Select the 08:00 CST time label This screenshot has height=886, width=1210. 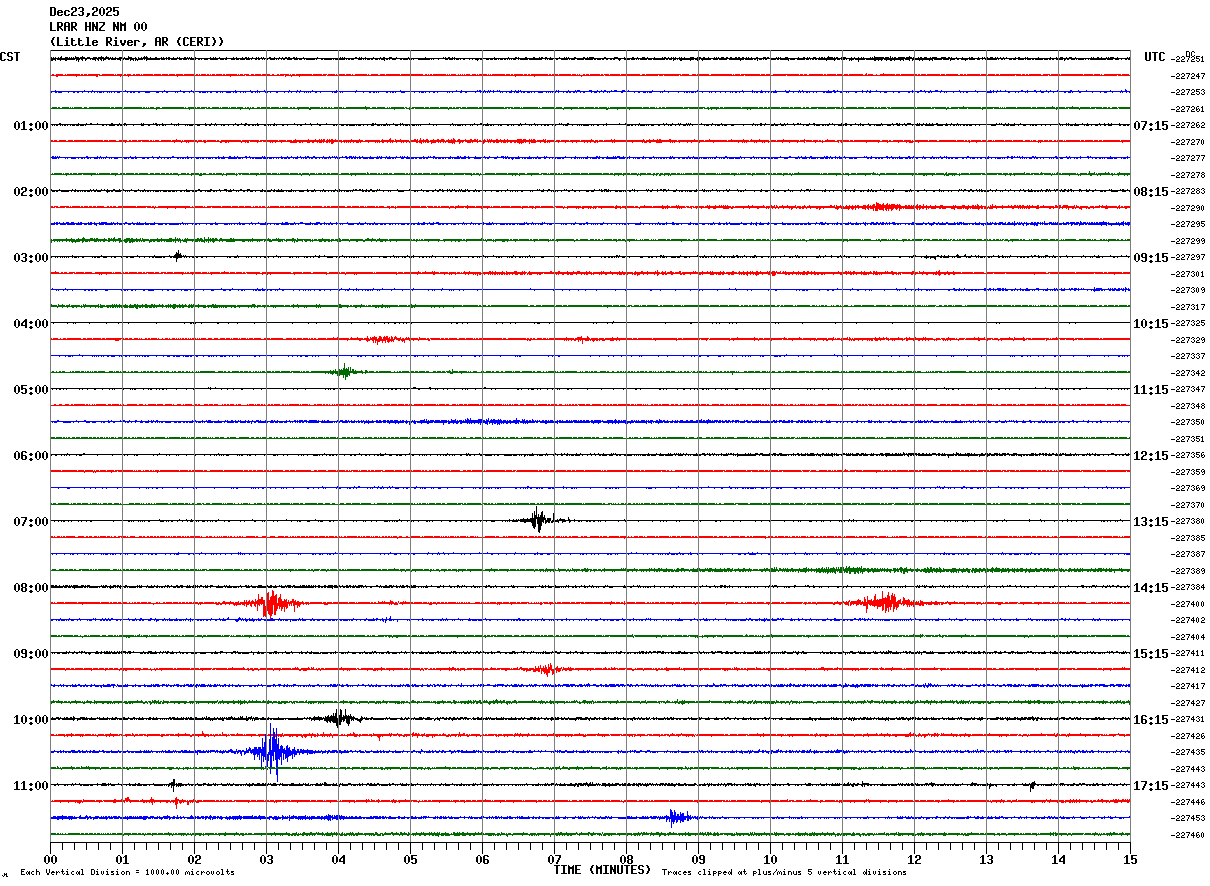(x=30, y=588)
